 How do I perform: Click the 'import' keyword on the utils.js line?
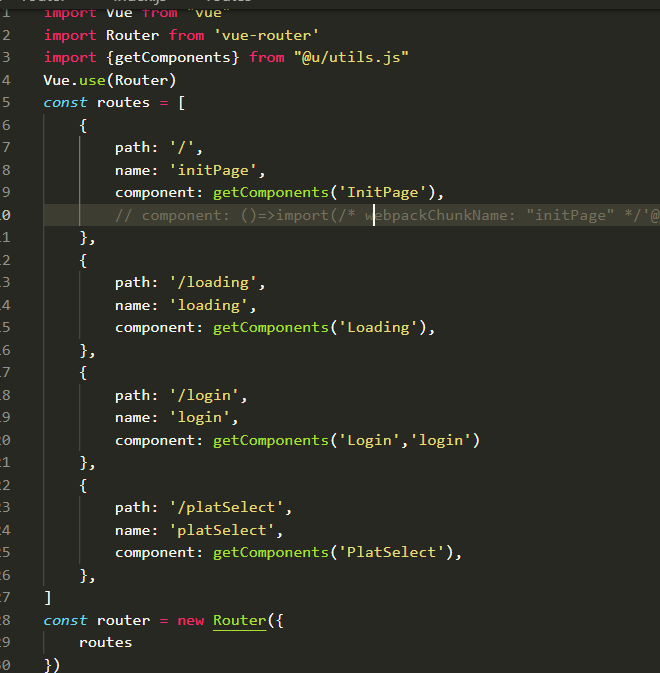(70, 58)
